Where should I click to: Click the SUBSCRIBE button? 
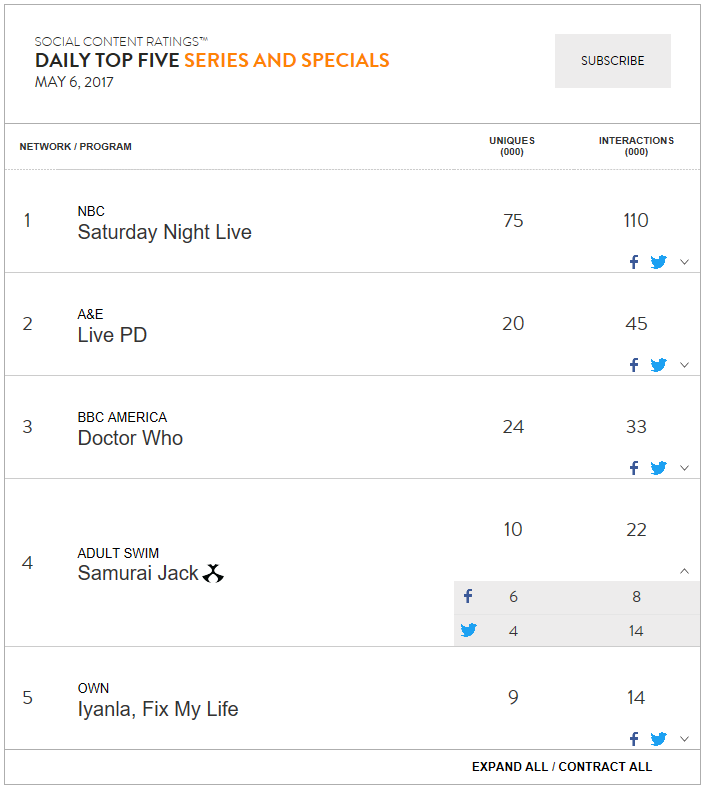click(612, 61)
